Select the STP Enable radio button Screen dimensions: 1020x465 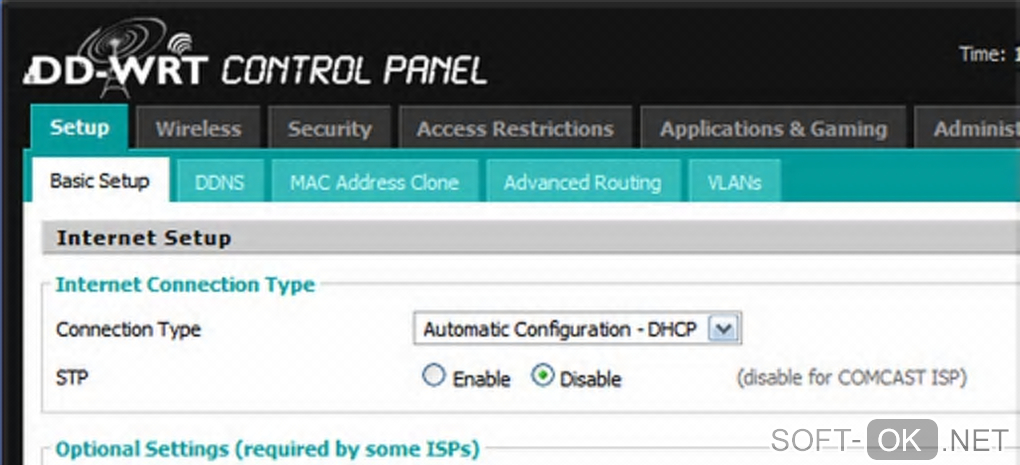point(433,375)
